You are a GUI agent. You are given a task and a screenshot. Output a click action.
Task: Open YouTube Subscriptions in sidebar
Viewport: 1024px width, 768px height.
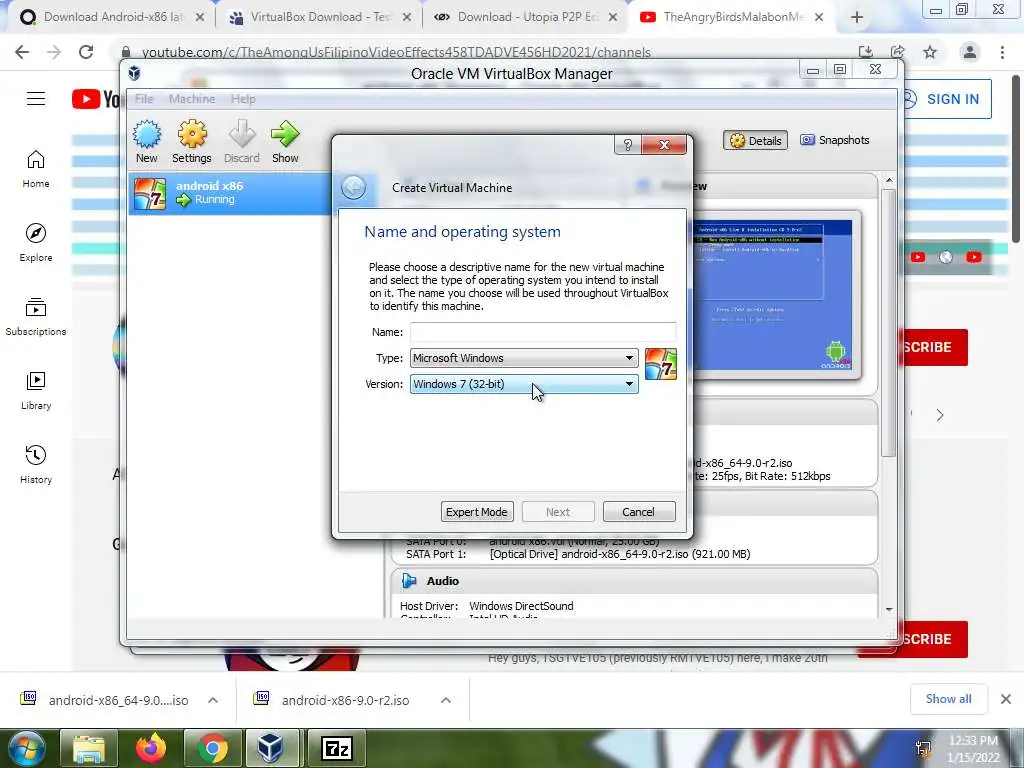point(36,317)
